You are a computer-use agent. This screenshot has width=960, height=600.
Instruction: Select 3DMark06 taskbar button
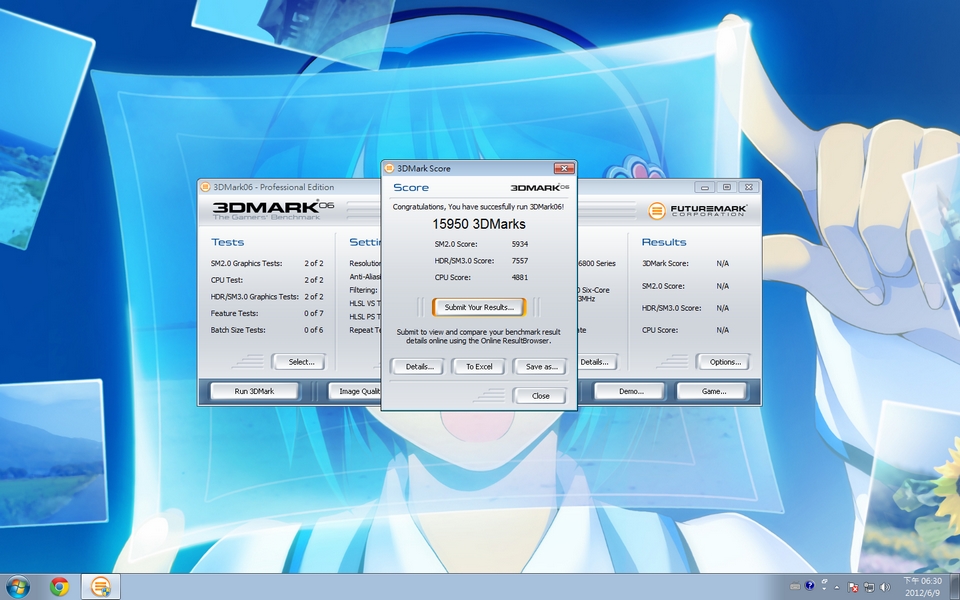[100, 587]
